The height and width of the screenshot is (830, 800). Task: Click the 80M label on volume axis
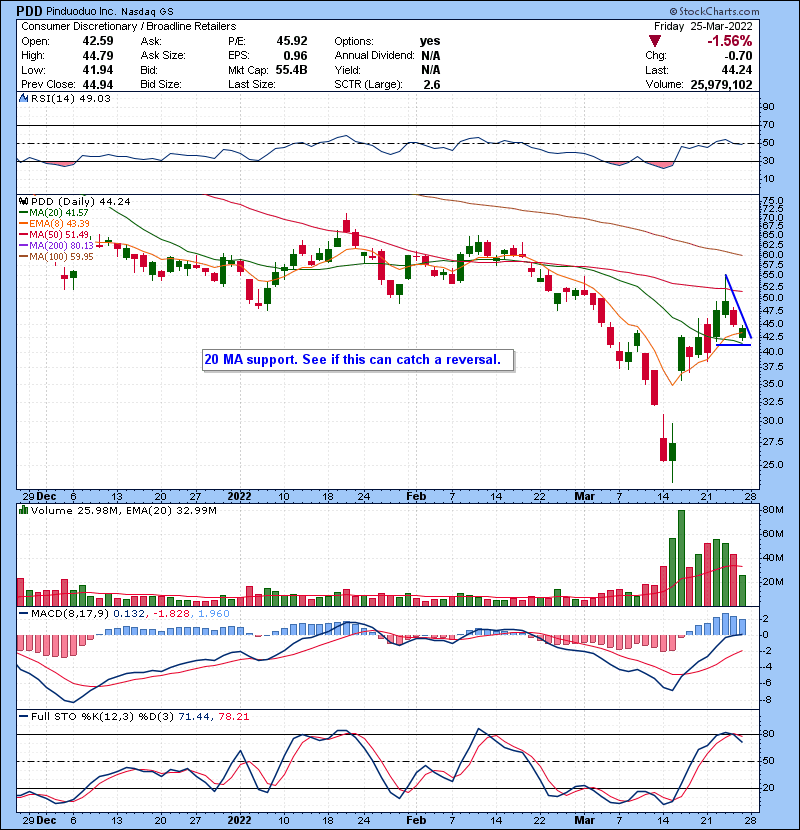pos(772,510)
